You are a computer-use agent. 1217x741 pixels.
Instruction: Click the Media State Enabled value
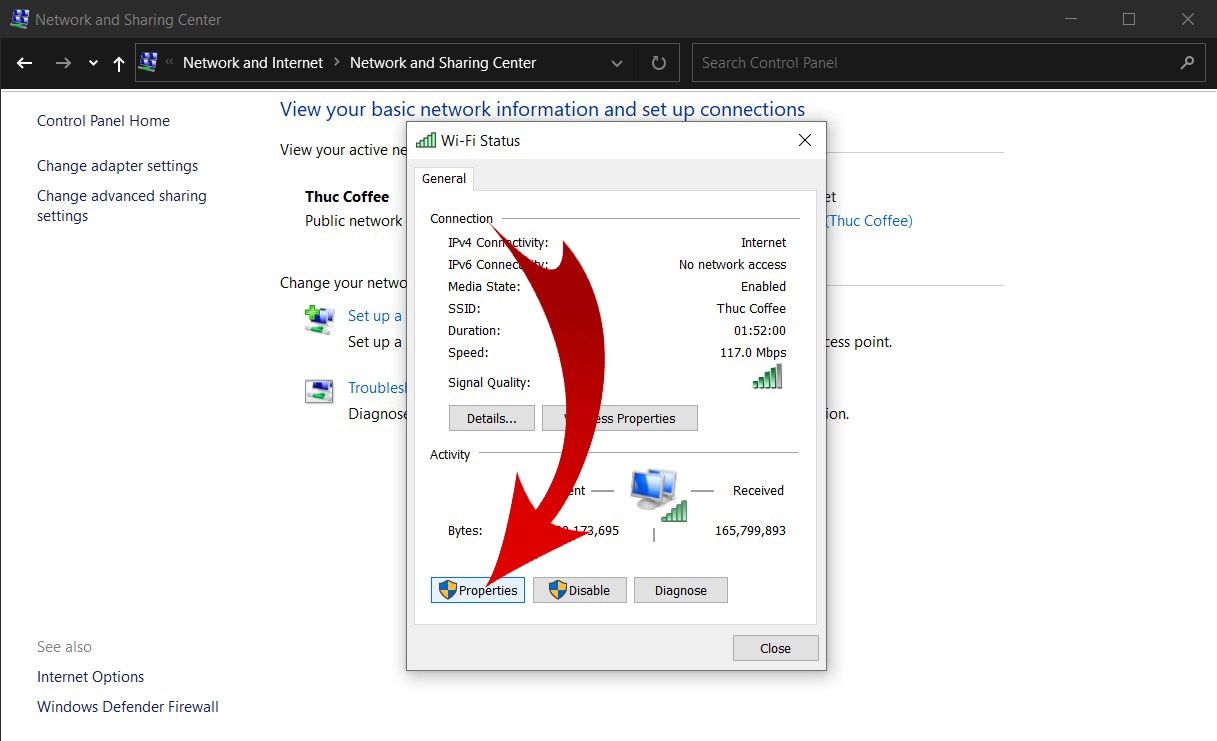click(x=764, y=287)
